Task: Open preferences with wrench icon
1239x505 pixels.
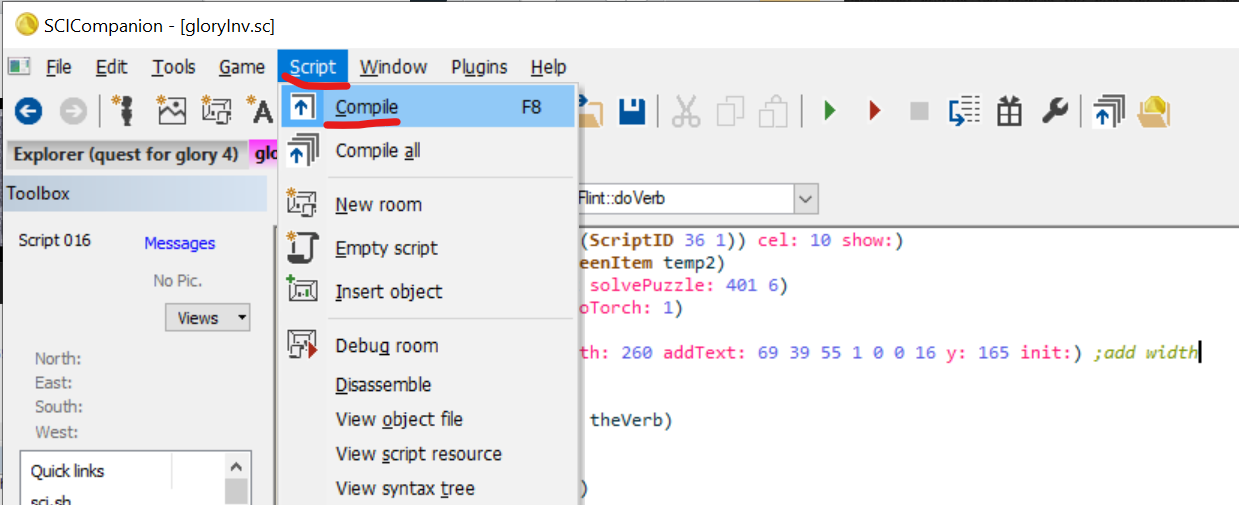Action: (1055, 111)
